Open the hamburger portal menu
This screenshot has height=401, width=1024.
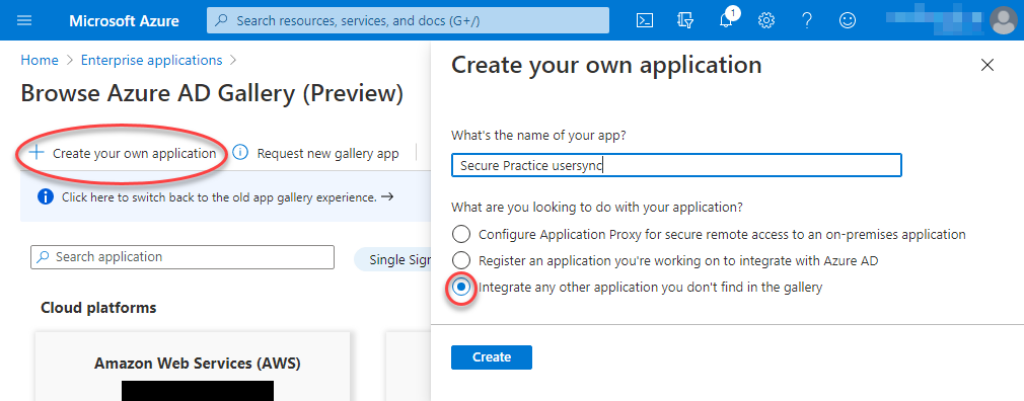25,20
